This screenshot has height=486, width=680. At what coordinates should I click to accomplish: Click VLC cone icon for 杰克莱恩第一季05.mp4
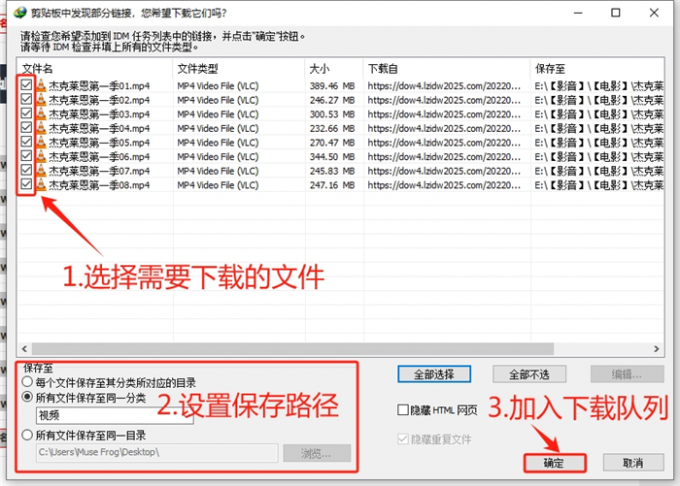coord(41,142)
